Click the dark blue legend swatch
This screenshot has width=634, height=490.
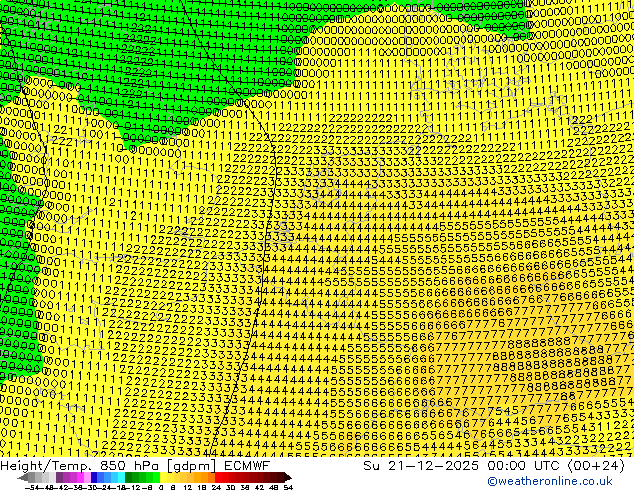[94, 477]
